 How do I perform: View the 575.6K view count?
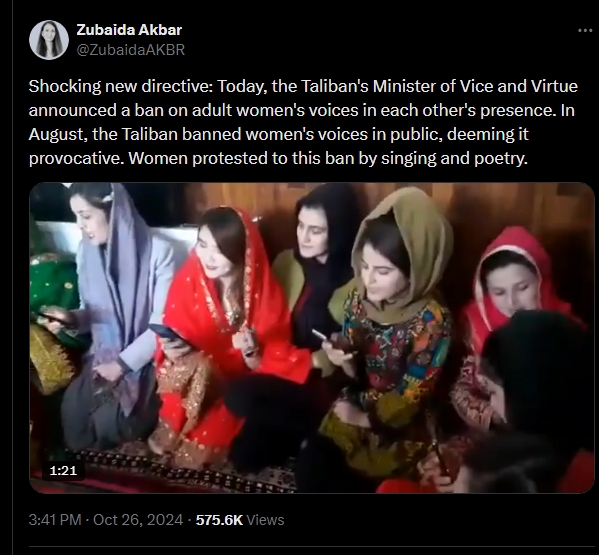(219, 520)
